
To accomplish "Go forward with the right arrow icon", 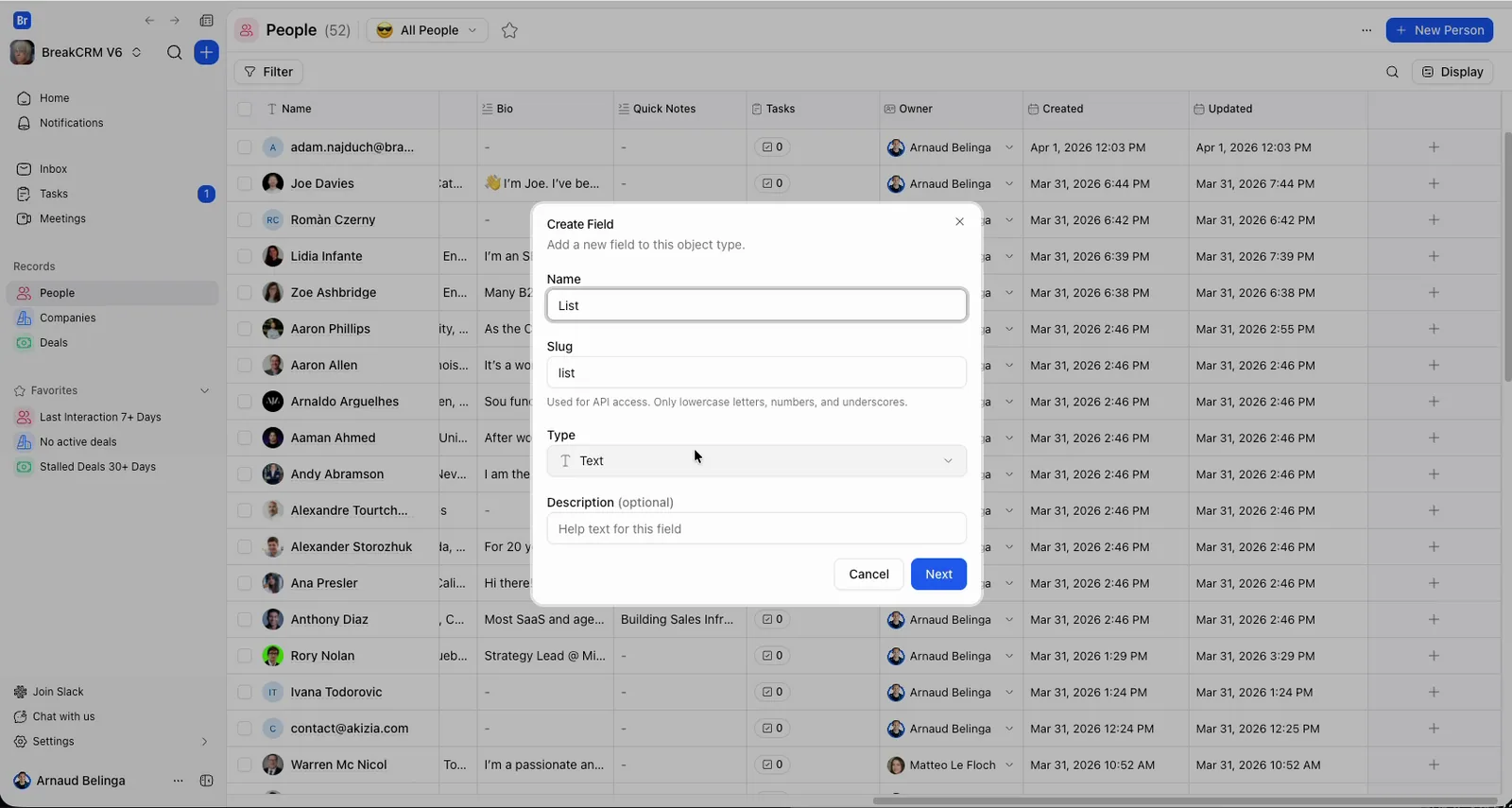I will pos(175,21).
